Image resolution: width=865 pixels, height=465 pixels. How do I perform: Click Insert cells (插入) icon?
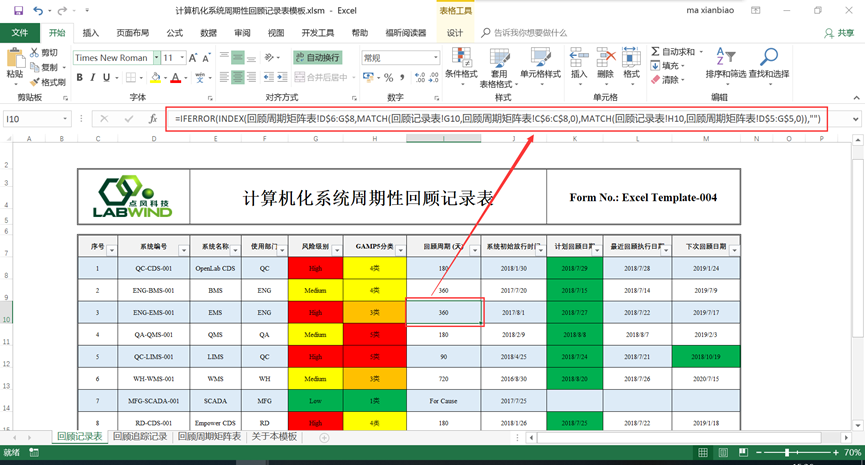click(579, 60)
